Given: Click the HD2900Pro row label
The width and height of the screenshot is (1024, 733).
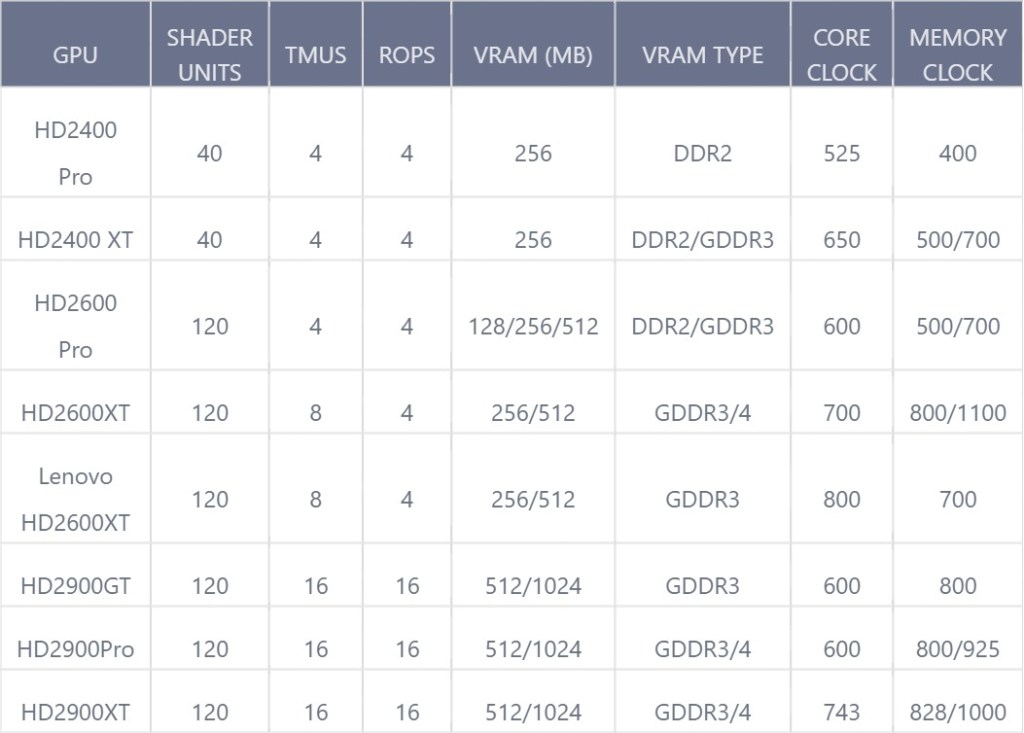Looking at the screenshot, I should (x=75, y=649).
